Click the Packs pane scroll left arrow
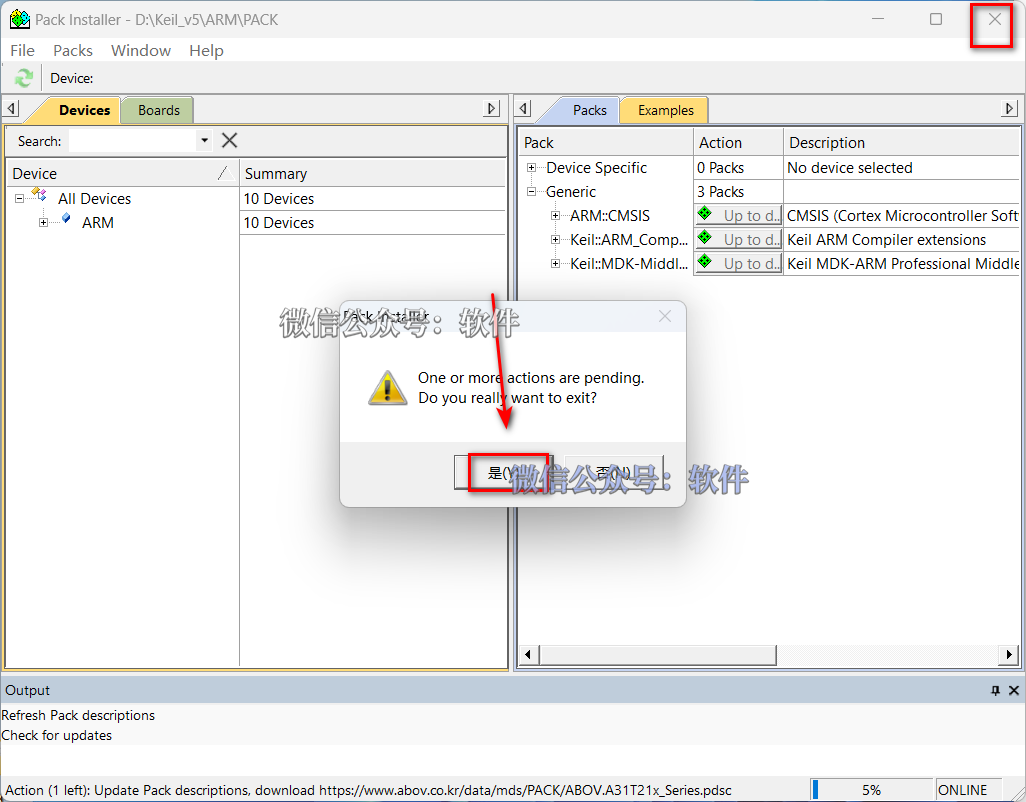The image size is (1026, 802). click(x=529, y=654)
